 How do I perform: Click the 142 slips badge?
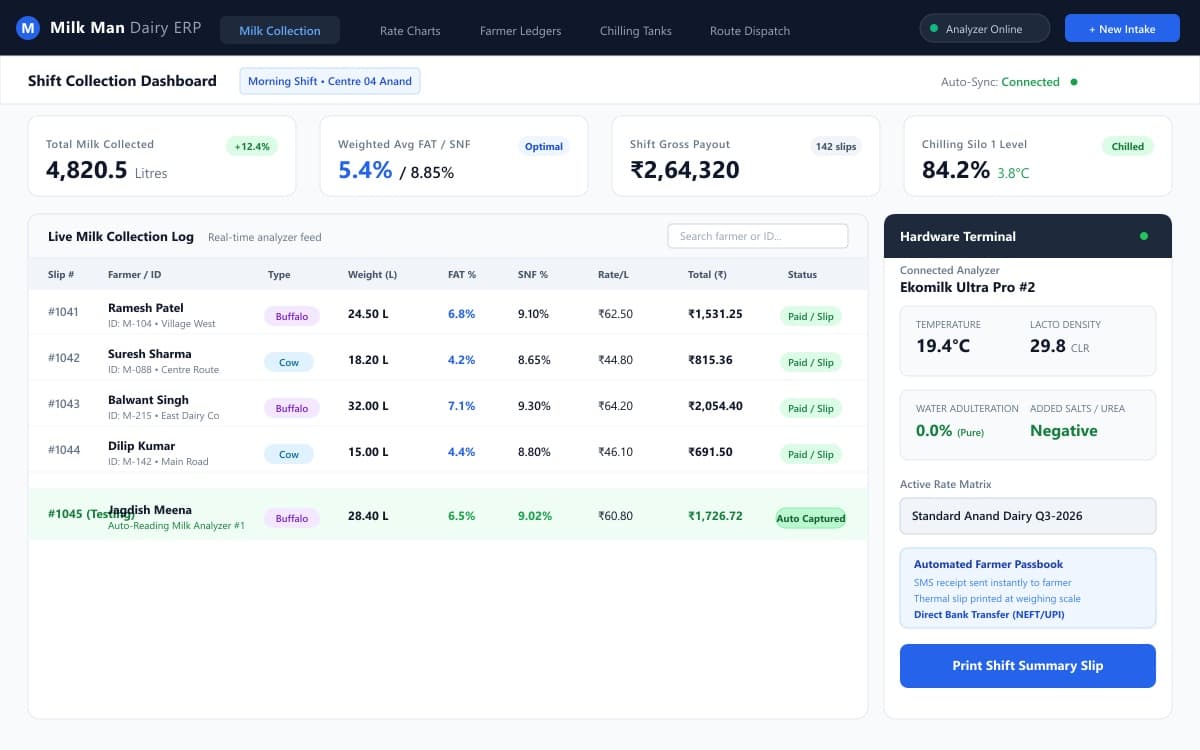click(x=836, y=146)
